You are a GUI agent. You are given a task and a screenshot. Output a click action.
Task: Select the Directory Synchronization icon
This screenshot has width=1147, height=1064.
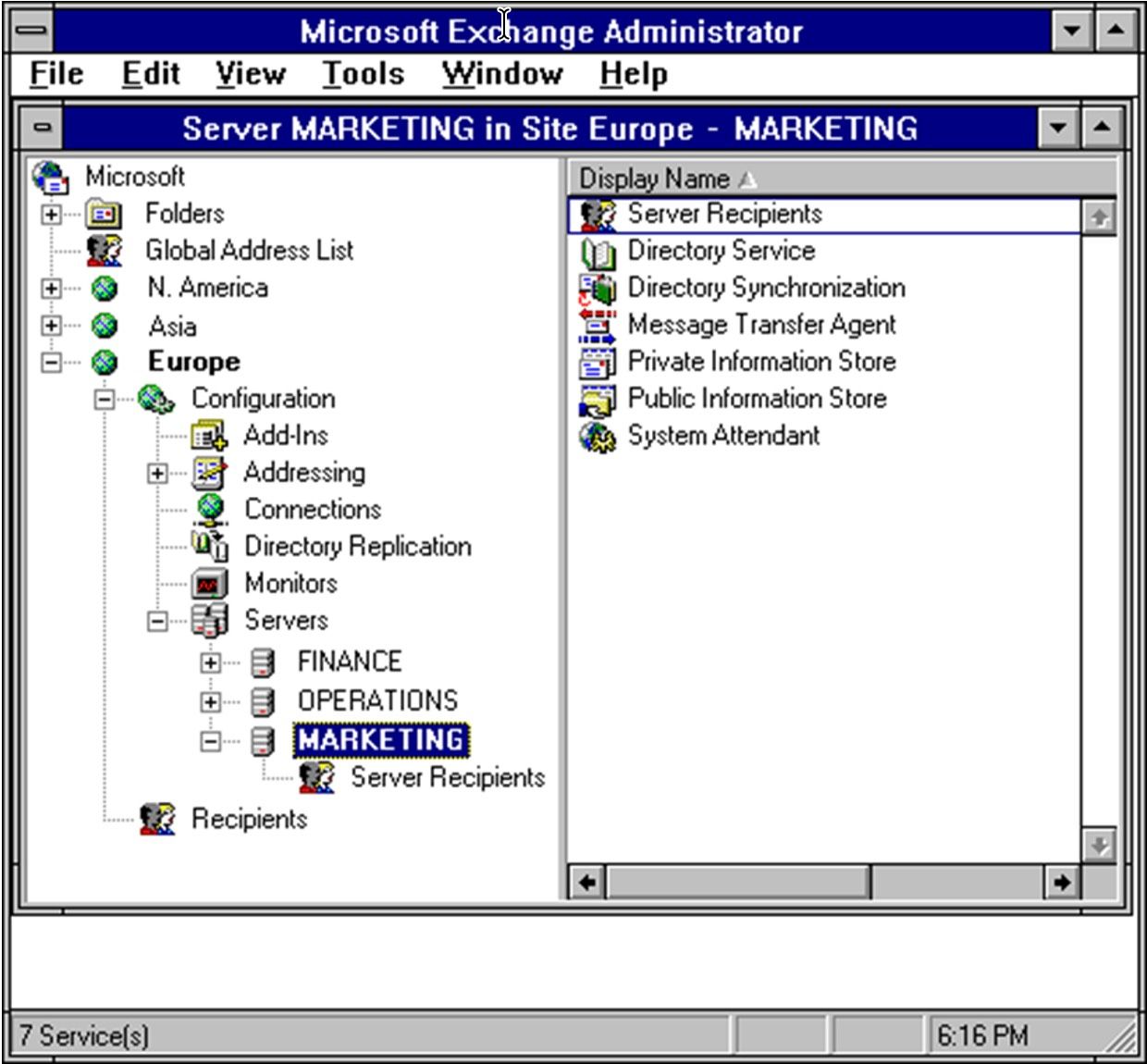click(x=597, y=288)
